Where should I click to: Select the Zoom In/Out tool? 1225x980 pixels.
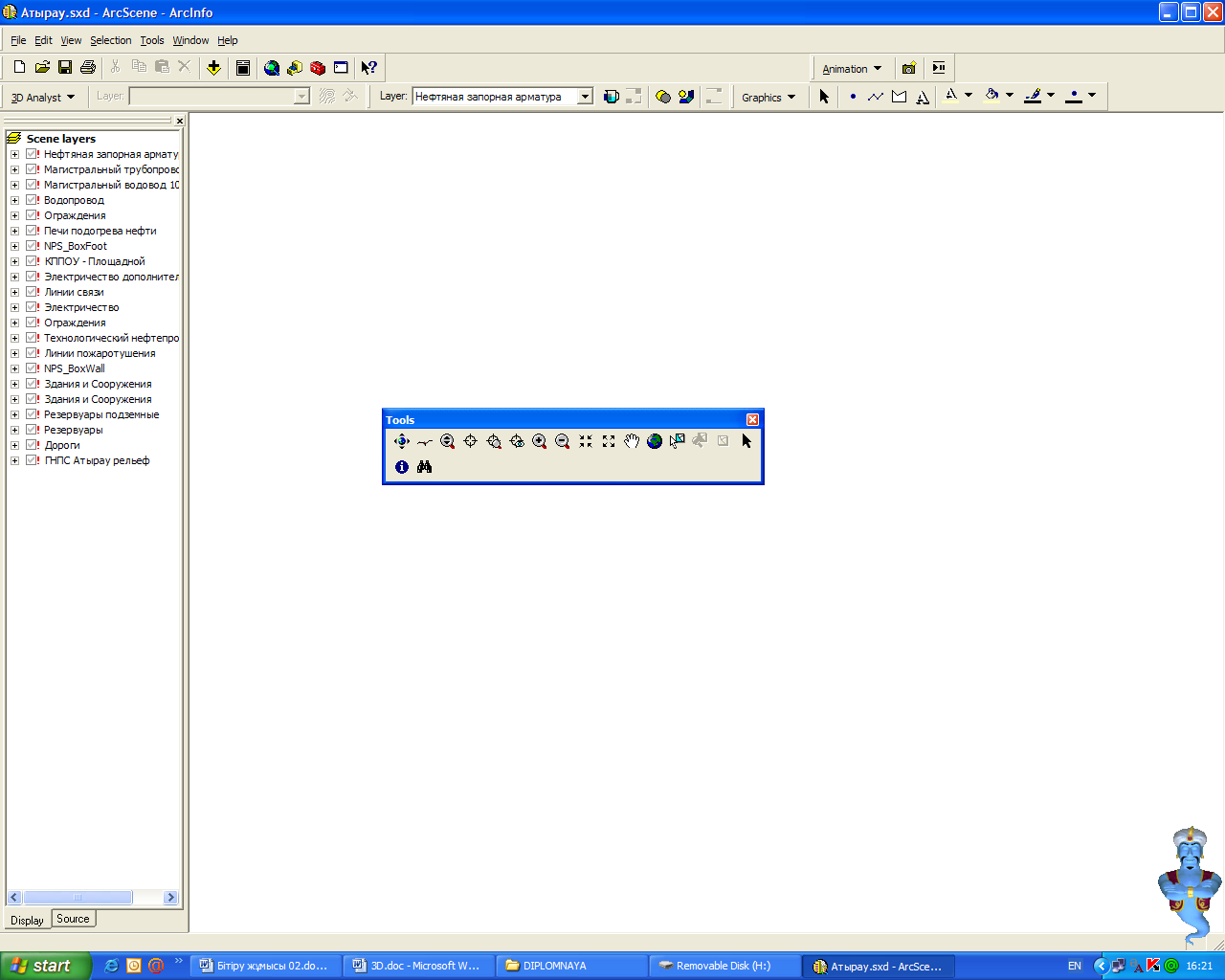(448, 441)
